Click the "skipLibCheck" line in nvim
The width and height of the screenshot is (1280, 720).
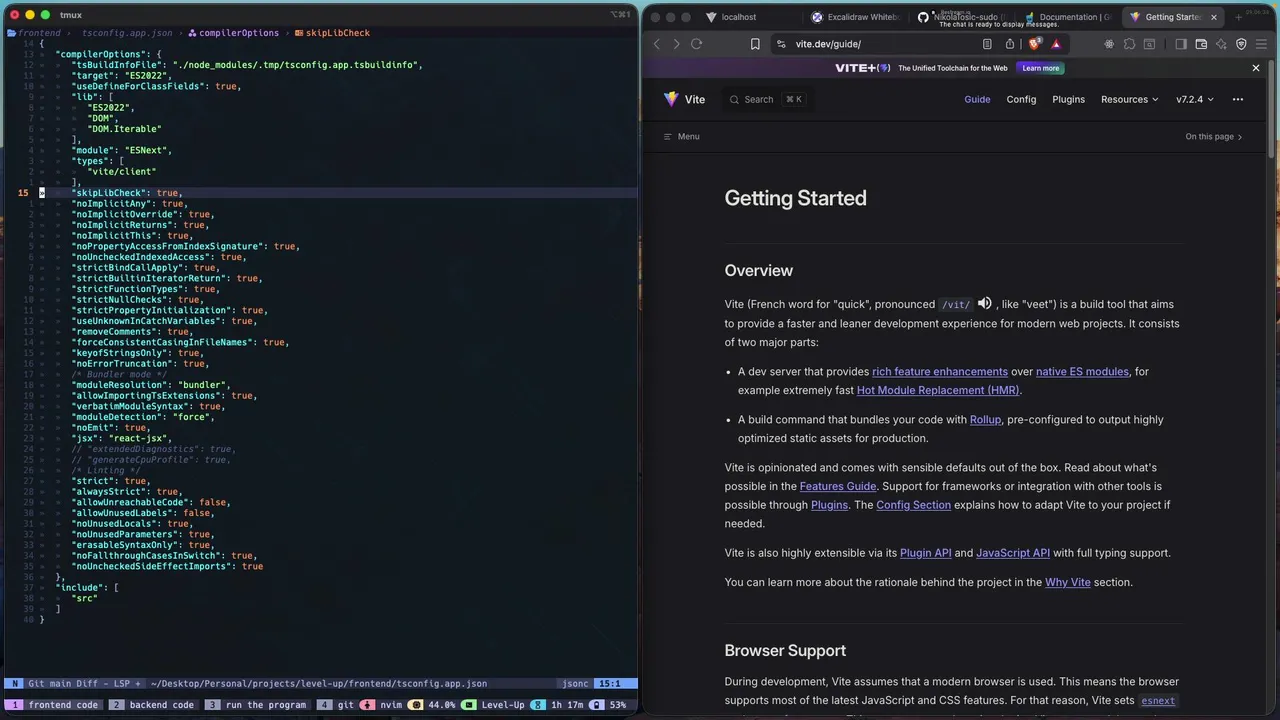point(127,193)
